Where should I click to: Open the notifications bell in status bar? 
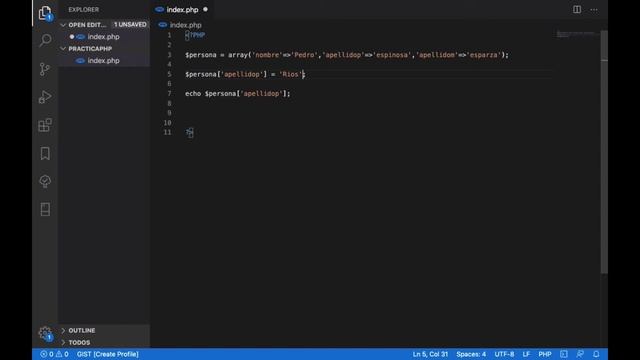click(596, 354)
